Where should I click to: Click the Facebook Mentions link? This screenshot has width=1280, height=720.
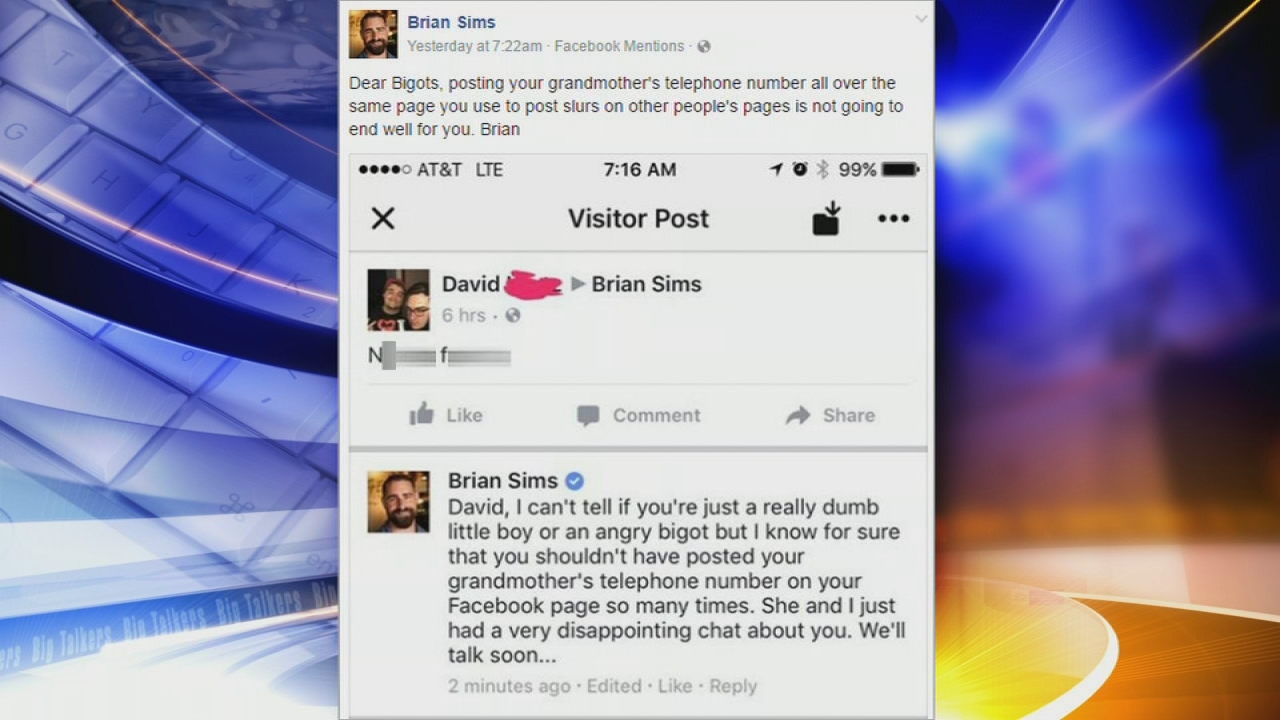(619, 47)
